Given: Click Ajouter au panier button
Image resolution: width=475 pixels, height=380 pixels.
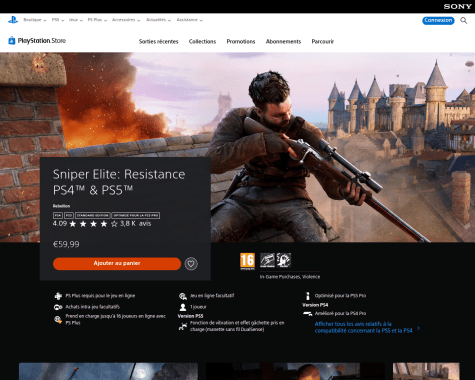Looking at the screenshot, I should (x=117, y=263).
